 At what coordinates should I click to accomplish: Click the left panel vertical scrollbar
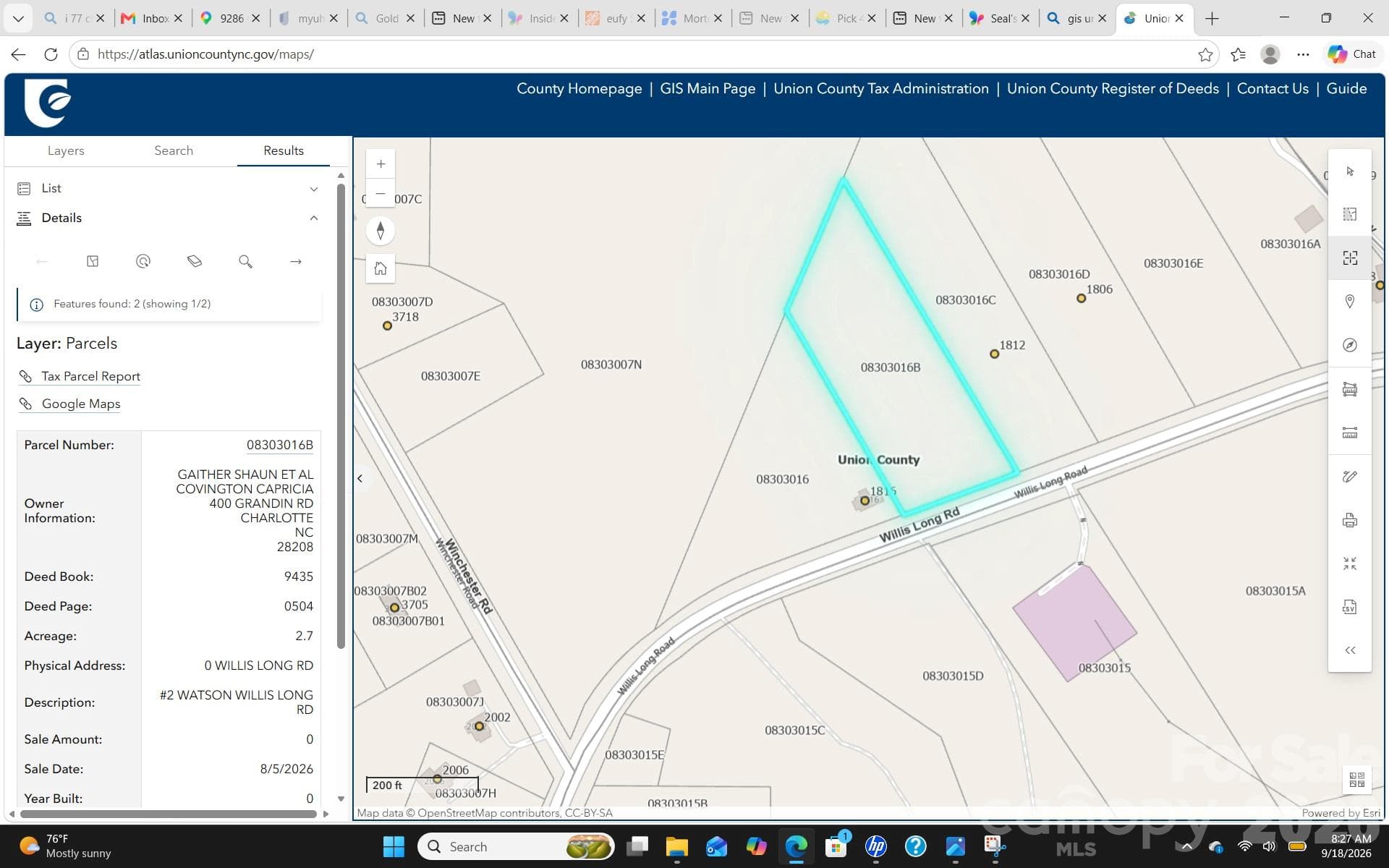[x=341, y=416]
